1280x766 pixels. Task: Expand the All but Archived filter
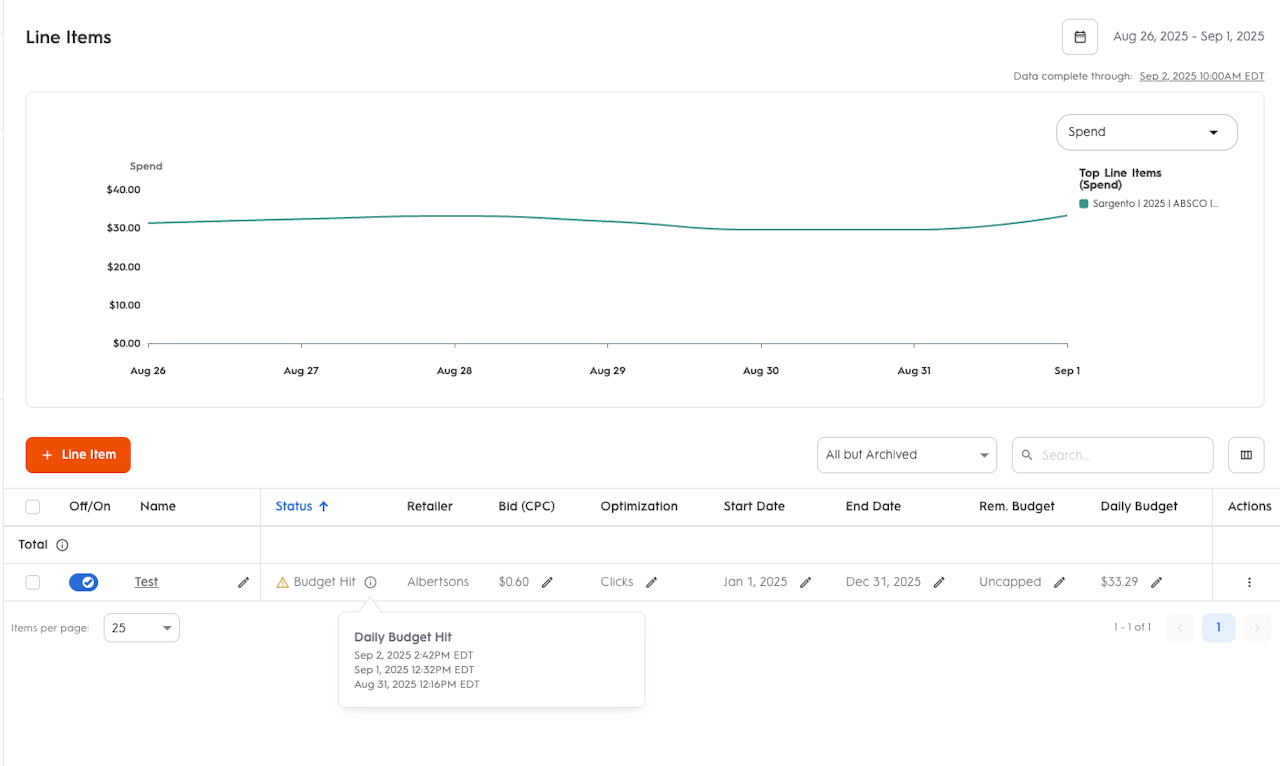click(906, 455)
